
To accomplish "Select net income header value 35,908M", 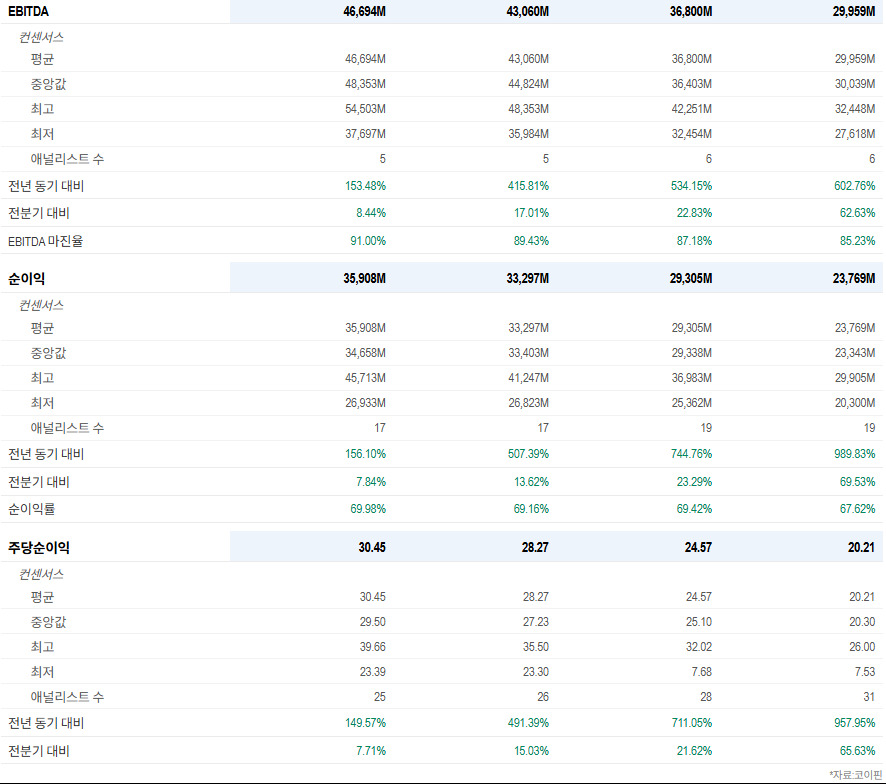I will tap(364, 279).
